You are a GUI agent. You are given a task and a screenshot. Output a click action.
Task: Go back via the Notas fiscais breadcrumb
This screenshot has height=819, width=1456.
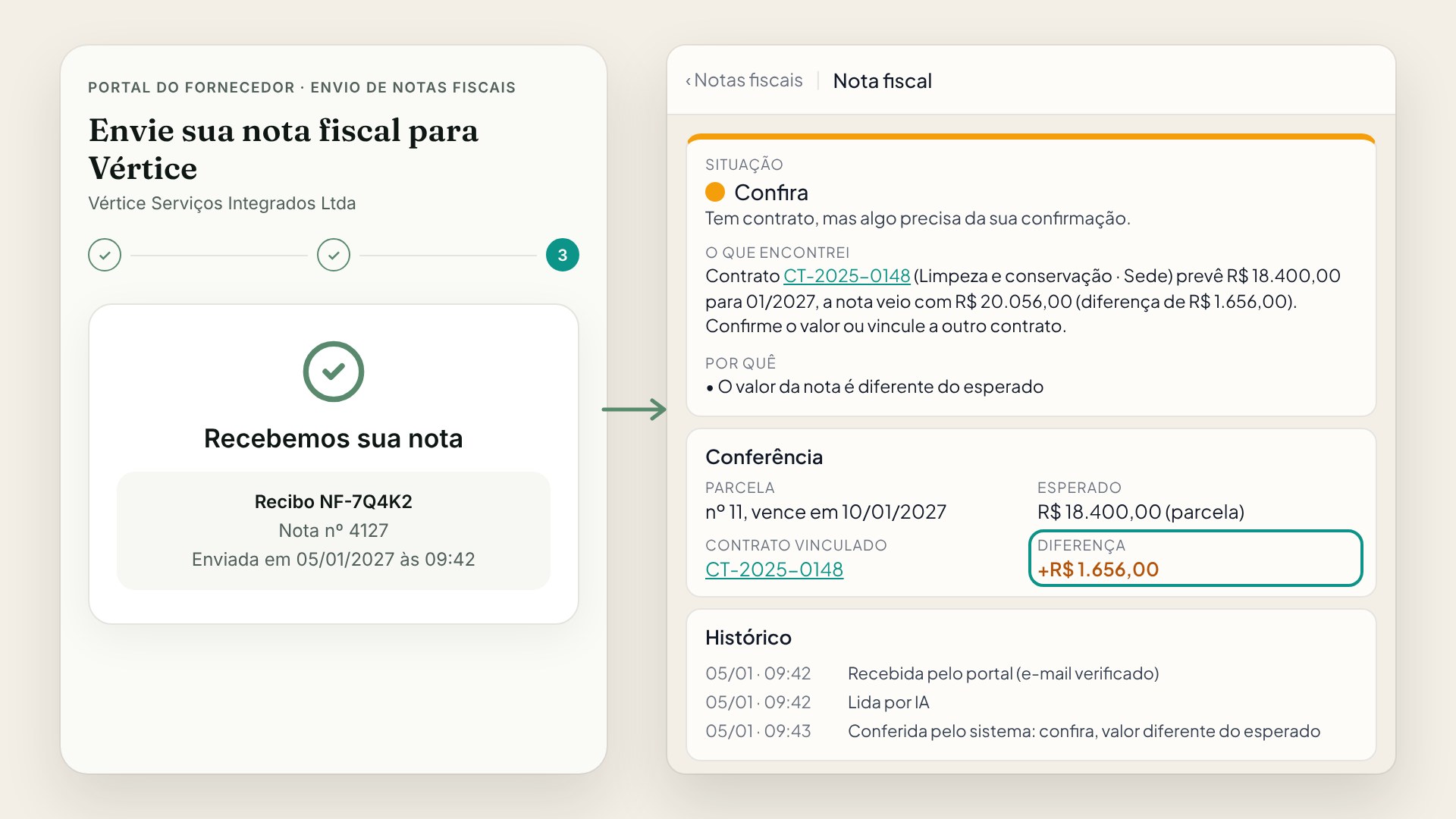[x=744, y=80]
